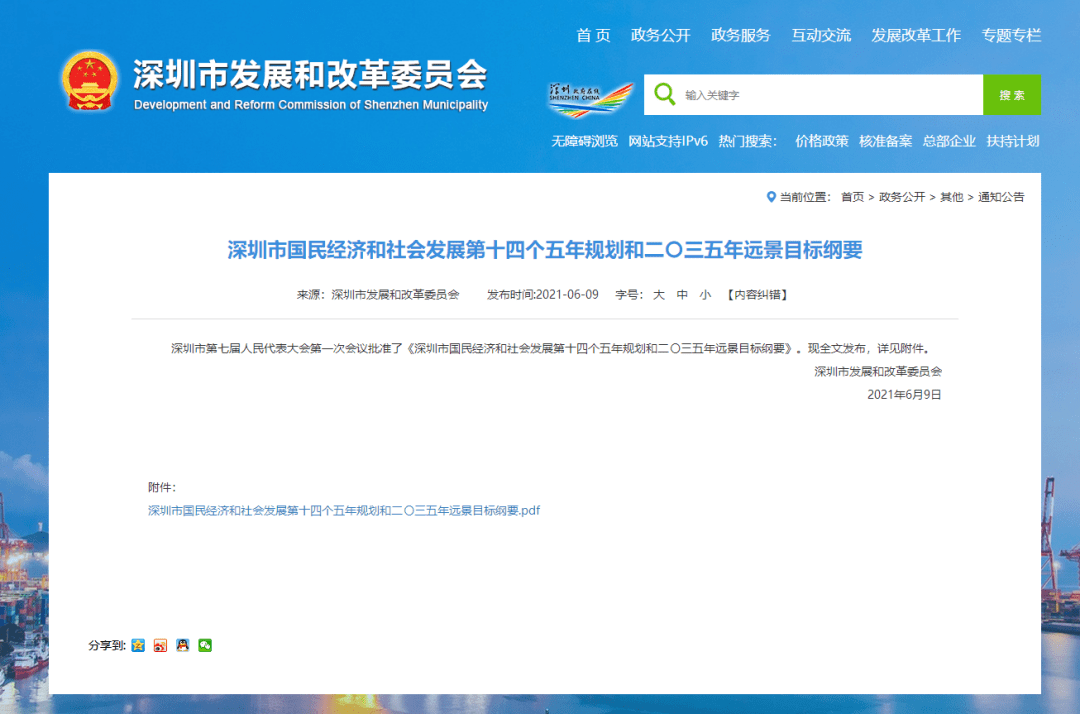The width and height of the screenshot is (1080, 714).
Task: Go to 首页 in top navigation
Action: tap(593, 35)
